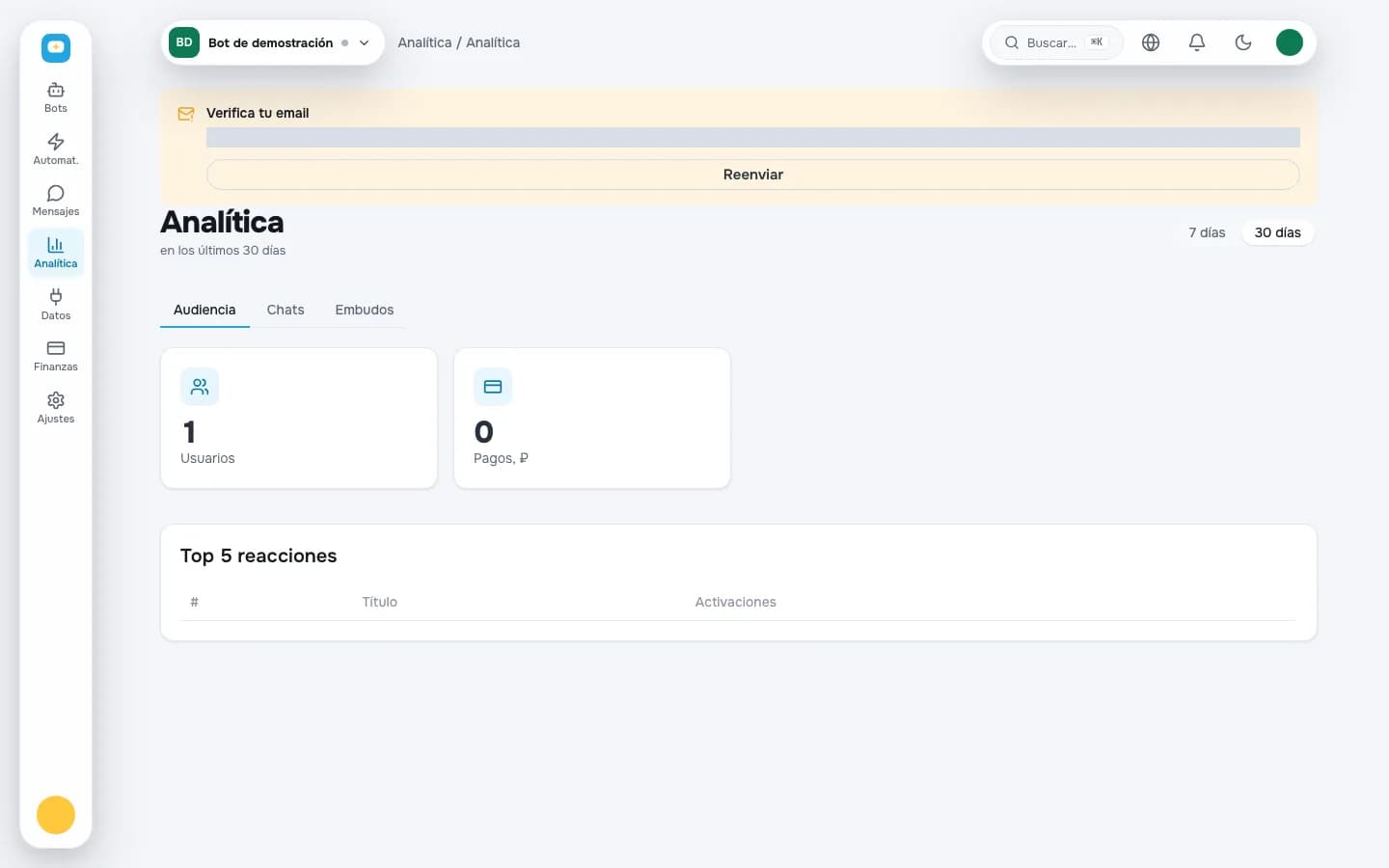Select the 7 días range
The image size is (1389, 868).
1207,232
